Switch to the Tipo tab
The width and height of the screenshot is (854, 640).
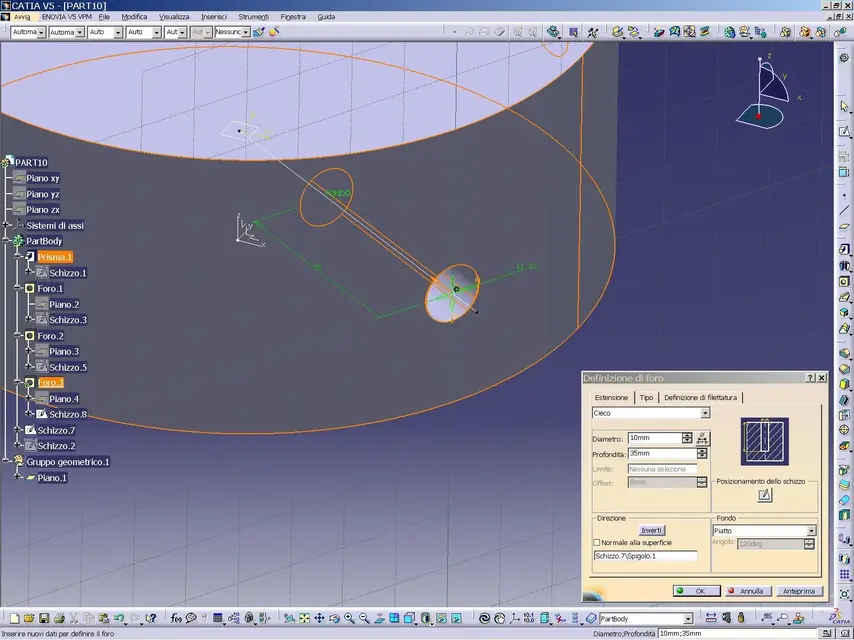click(x=646, y=398)
